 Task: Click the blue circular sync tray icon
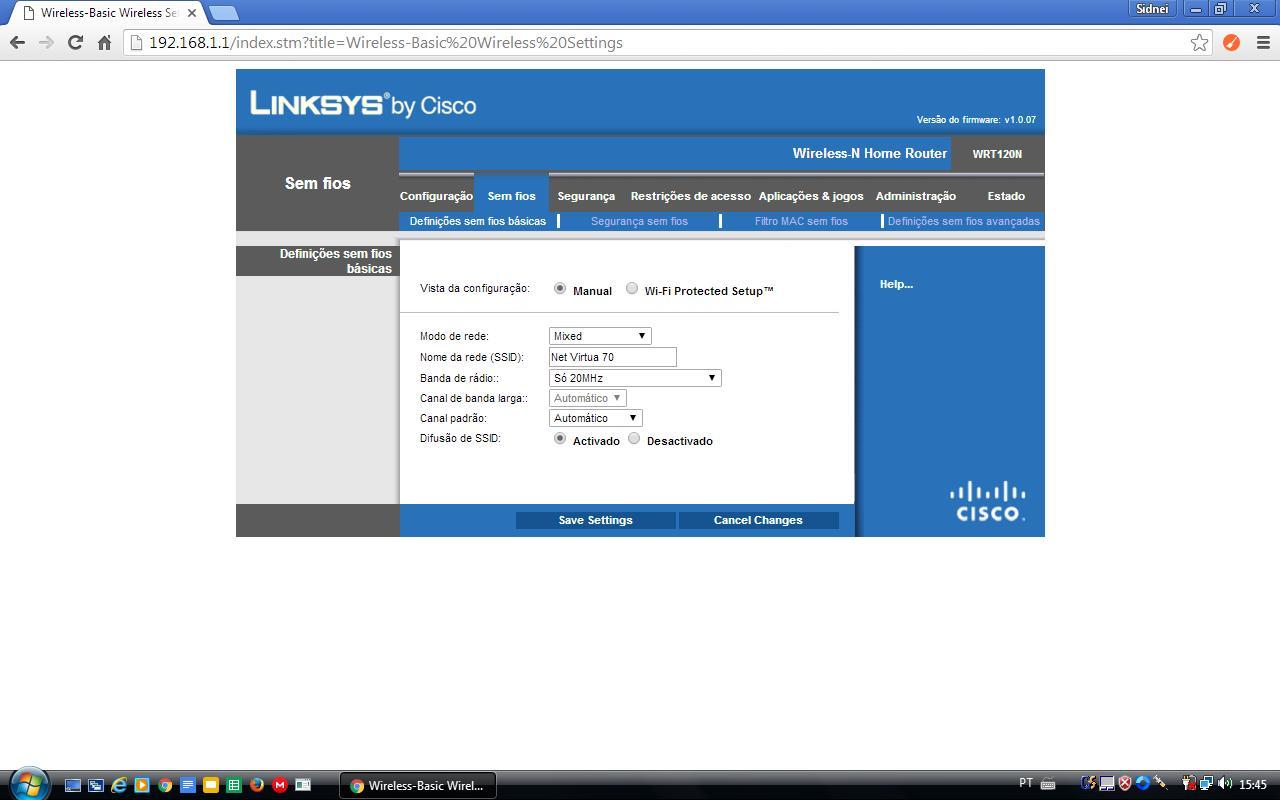pyautogui.click(x=1143, y=783)
